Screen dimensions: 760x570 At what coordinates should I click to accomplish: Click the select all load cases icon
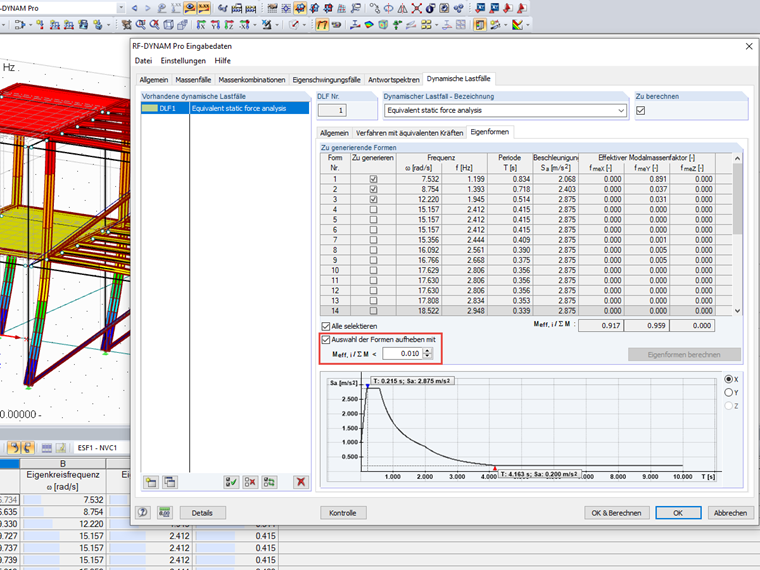[x=232, y=481]
